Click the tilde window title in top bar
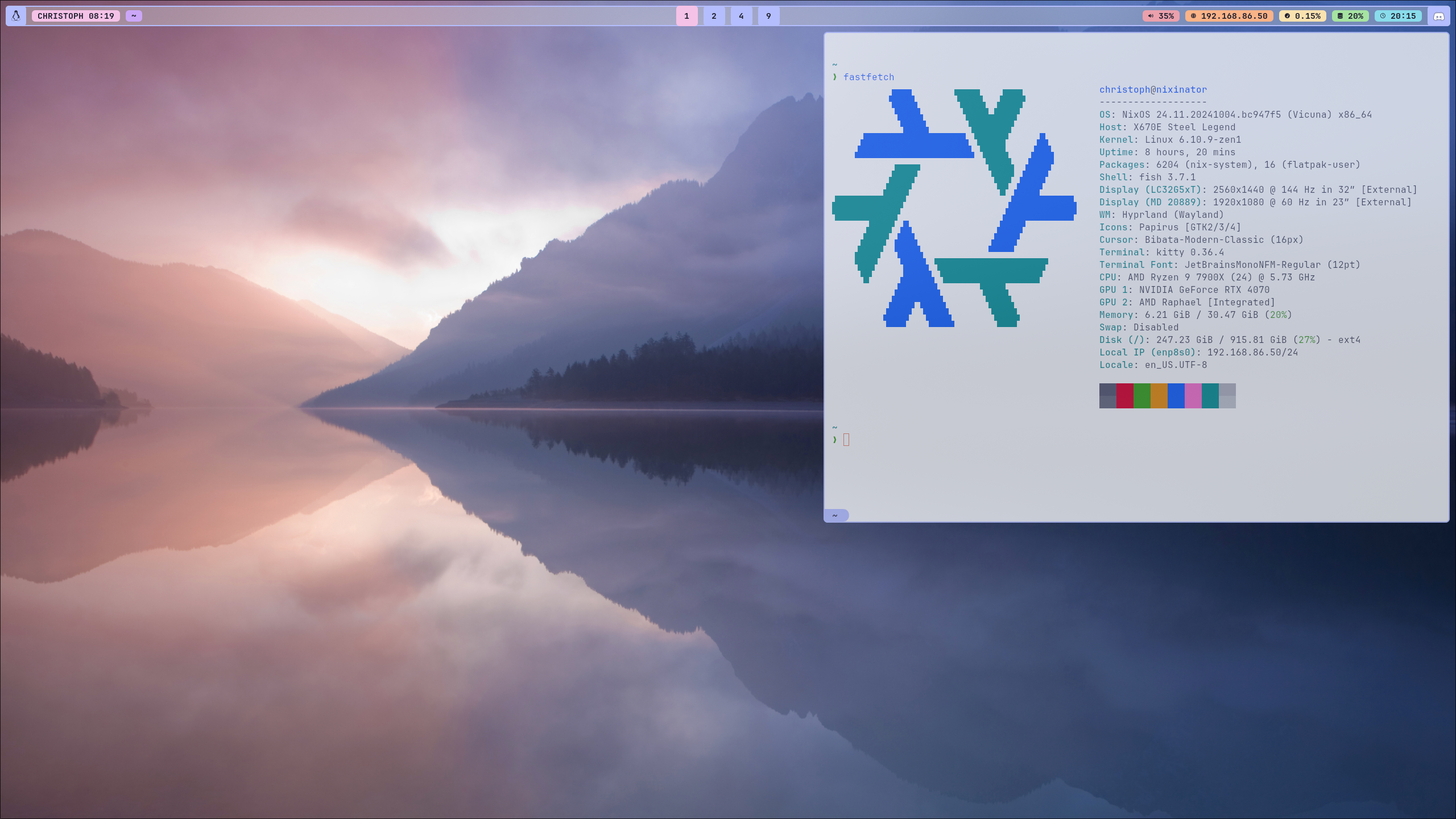The height and width of the screenshot is (819, 1456). 134,16
